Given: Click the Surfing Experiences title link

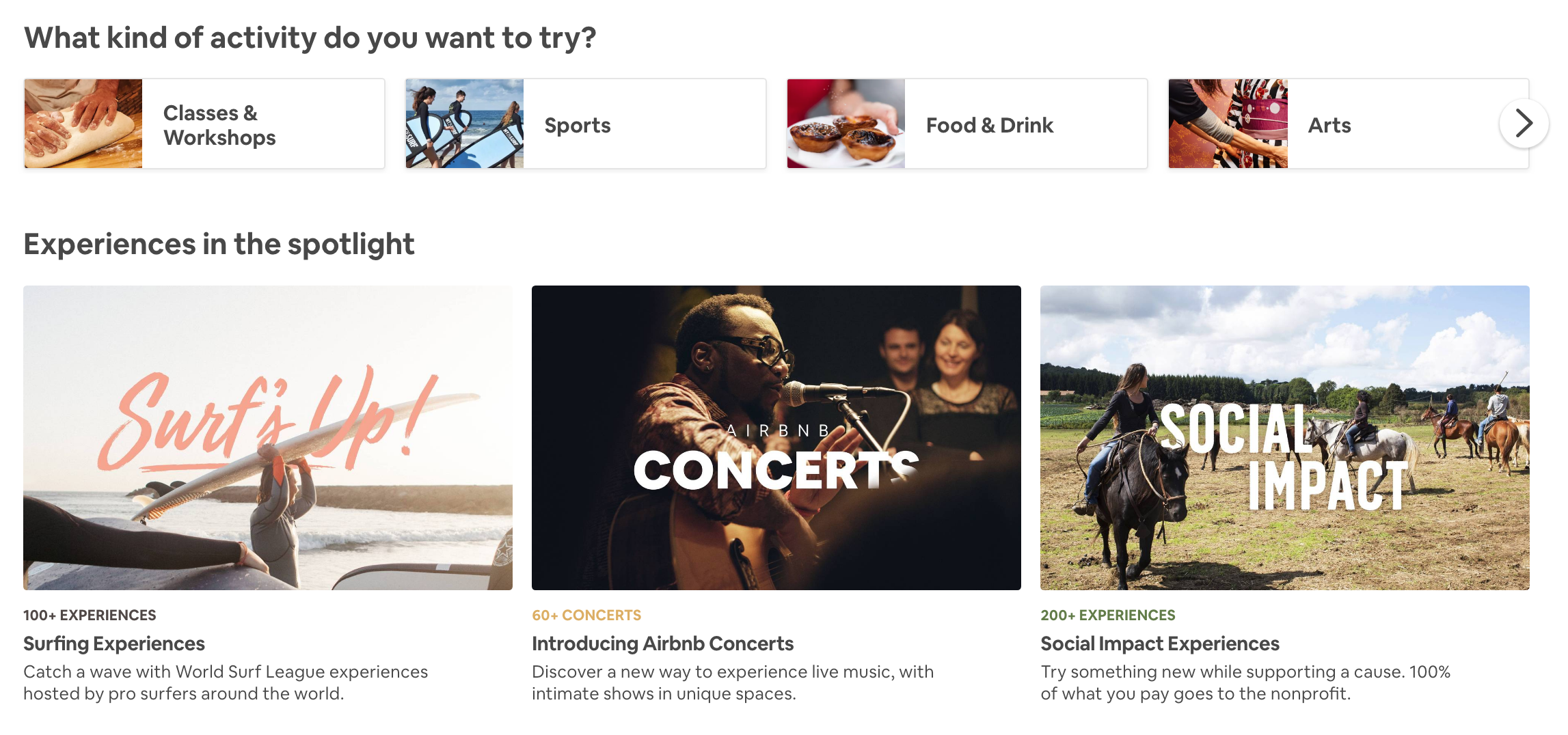Looking at the screenshot, I should [x=114, y=643].
